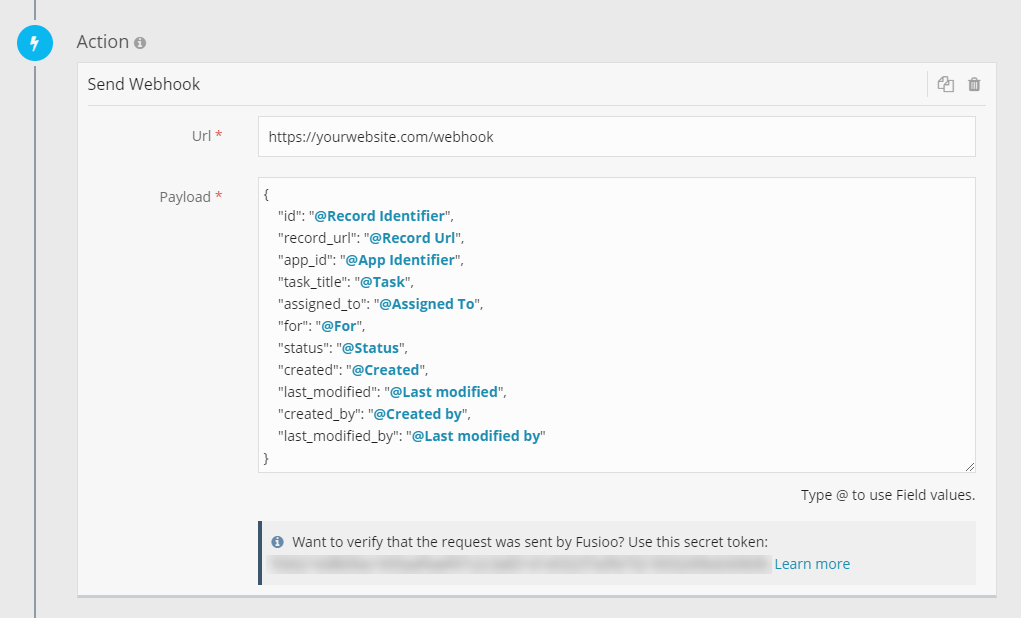1021x618 pixels.
Task: Click the Send Webhook header title
Action: (144, 84)
